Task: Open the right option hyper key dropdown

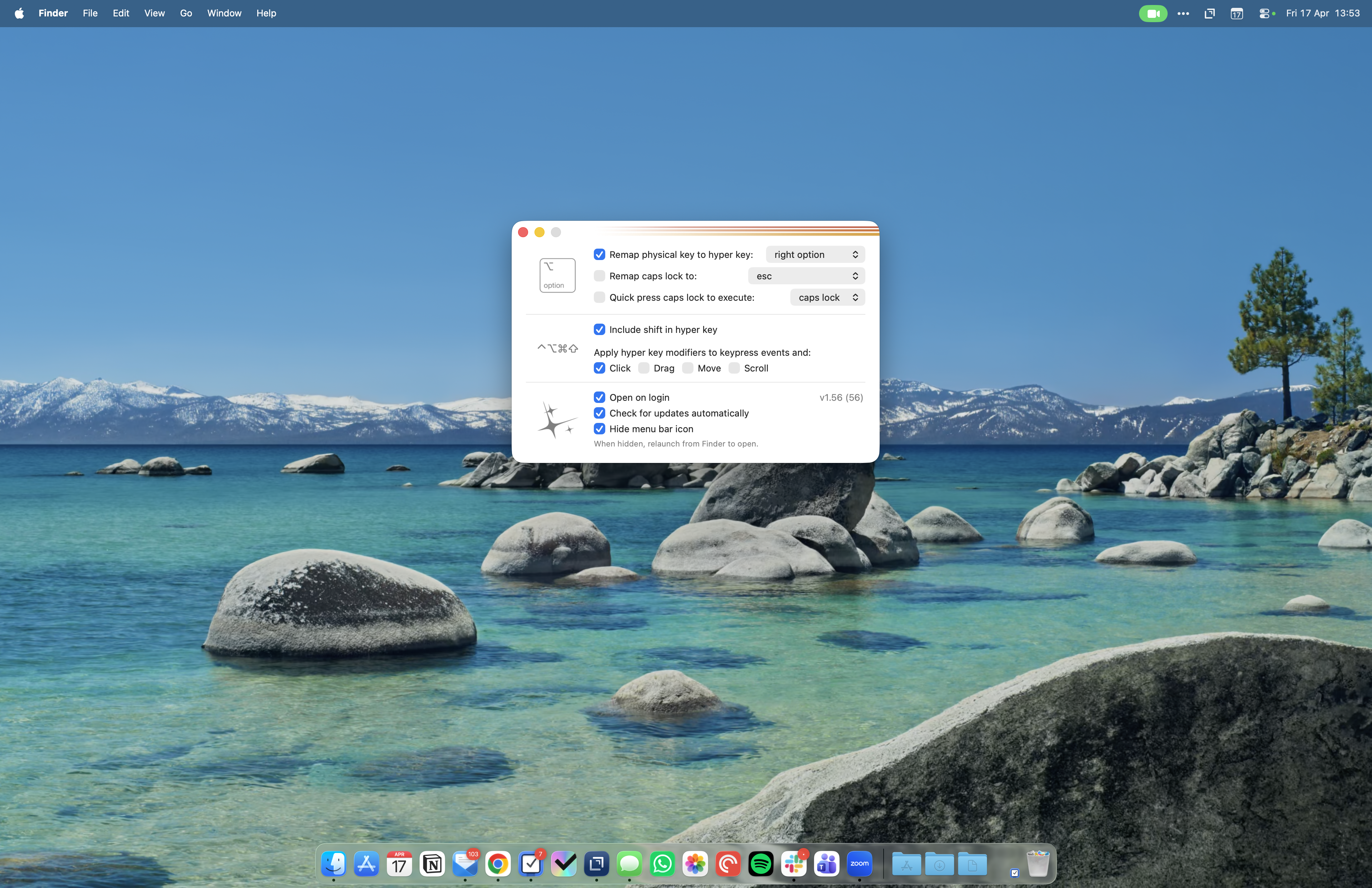Action: pyautogui.click(x=815, y=254)
